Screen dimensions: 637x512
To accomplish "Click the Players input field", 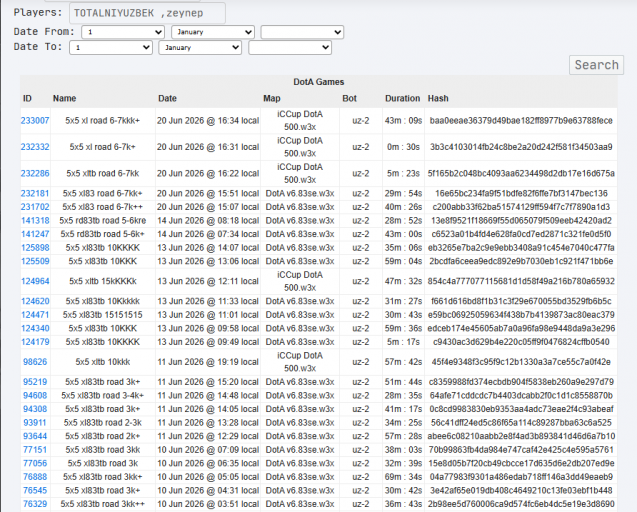I will pos(147,13).
